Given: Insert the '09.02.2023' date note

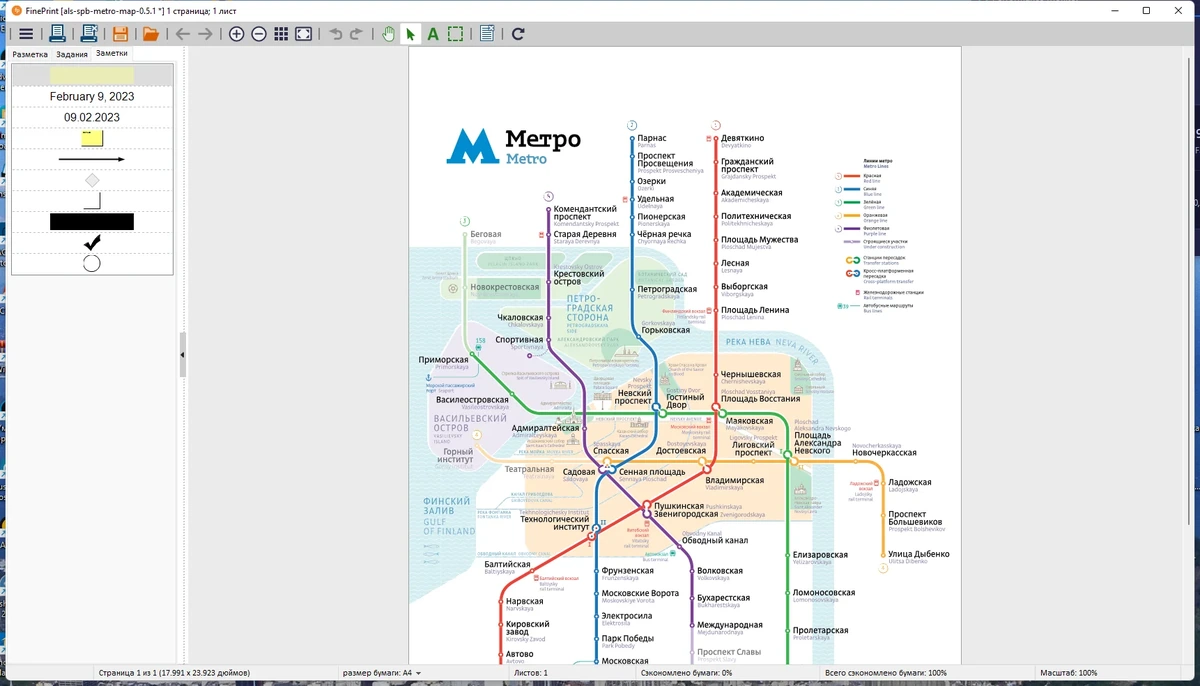Looking at the screenshot, I should click(92, 117).
